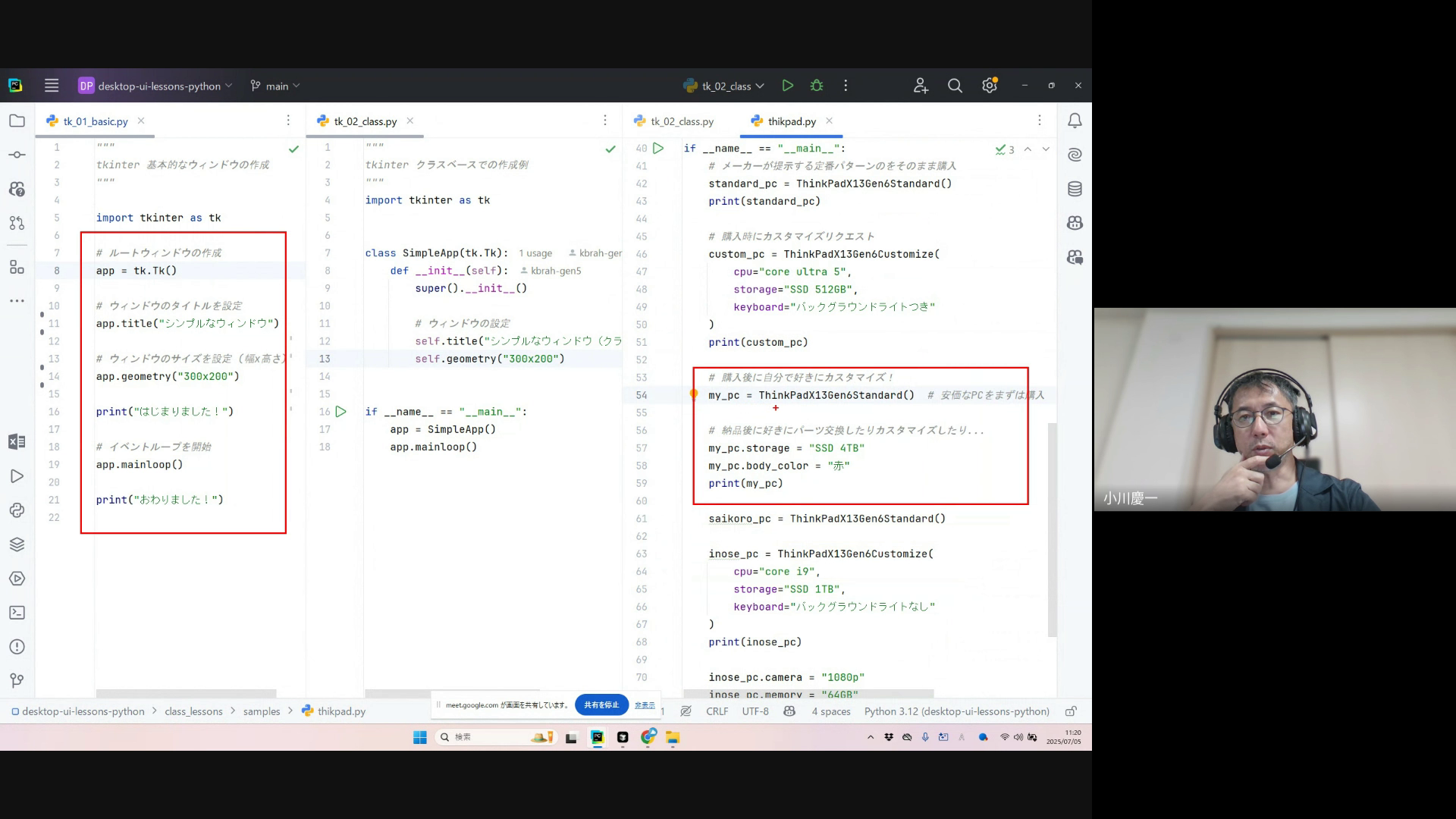This screenshot has height=819, width=1456.
Task: Open the Python Packages tool window
Action: click(17, 544)
